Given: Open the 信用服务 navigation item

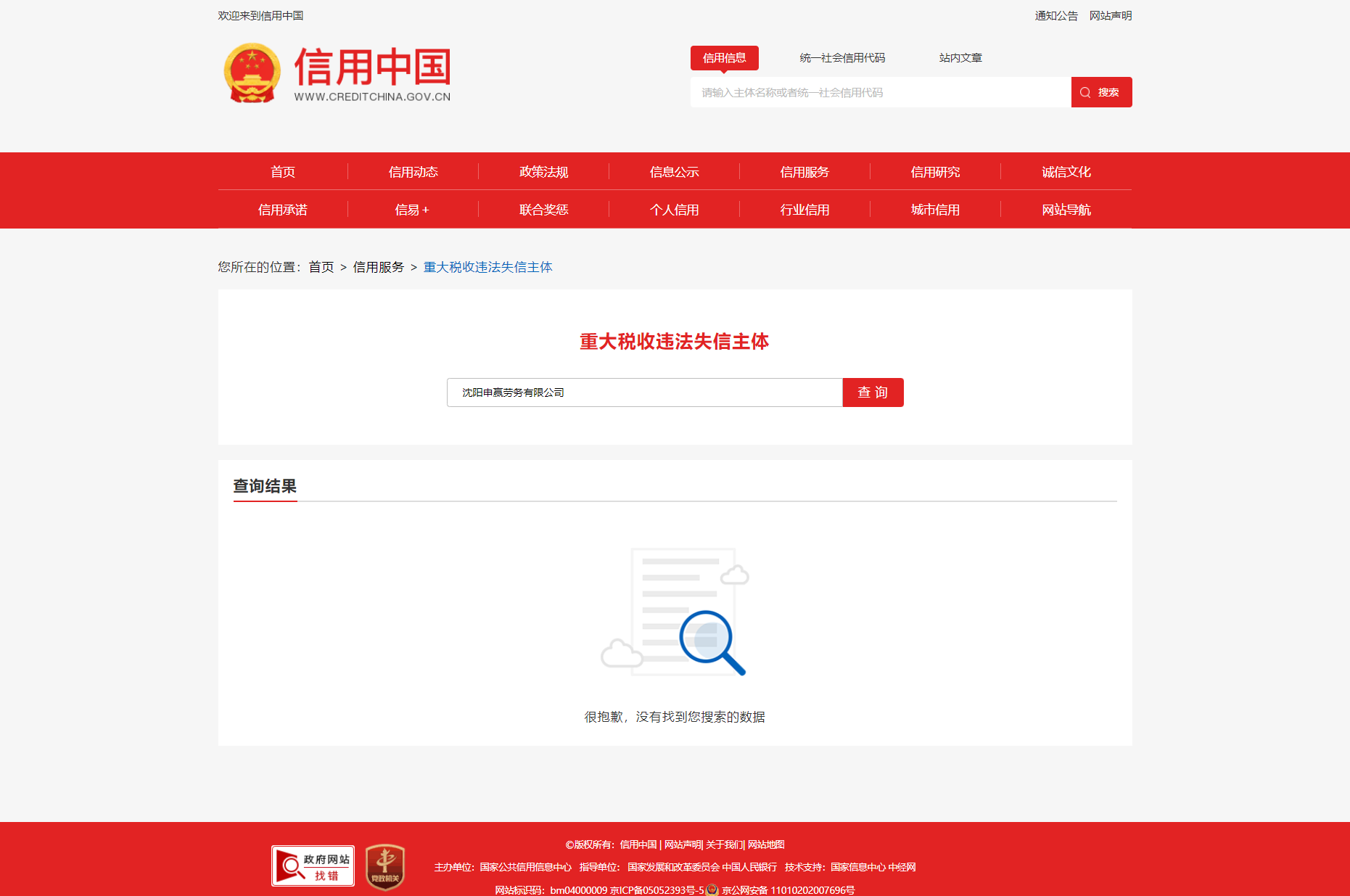Looking at the screenshot, I should pyautogui.click(x=804, y=172).
